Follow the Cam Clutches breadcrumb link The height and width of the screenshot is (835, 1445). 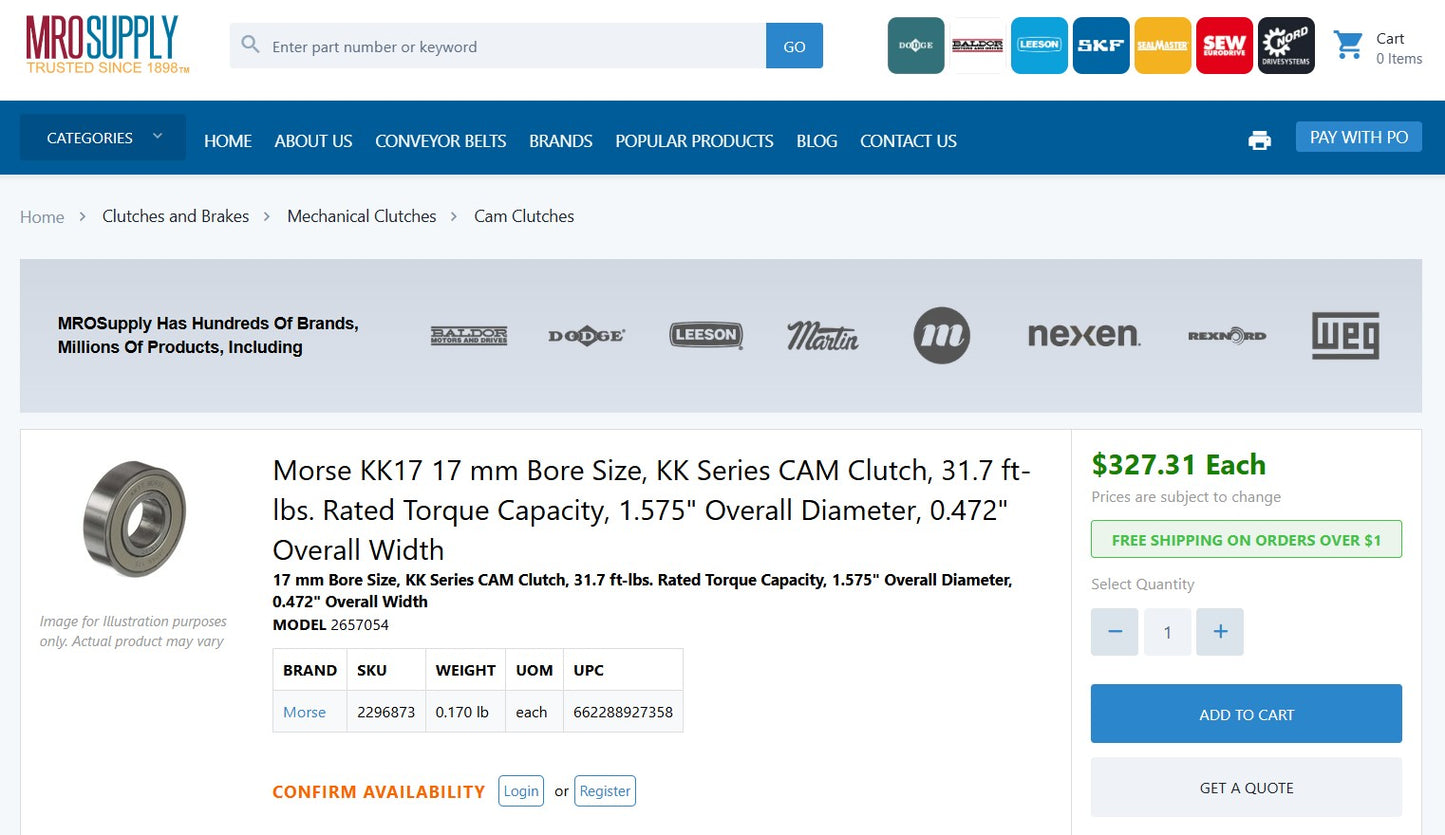pyautogui.click(x=524, y=216)
